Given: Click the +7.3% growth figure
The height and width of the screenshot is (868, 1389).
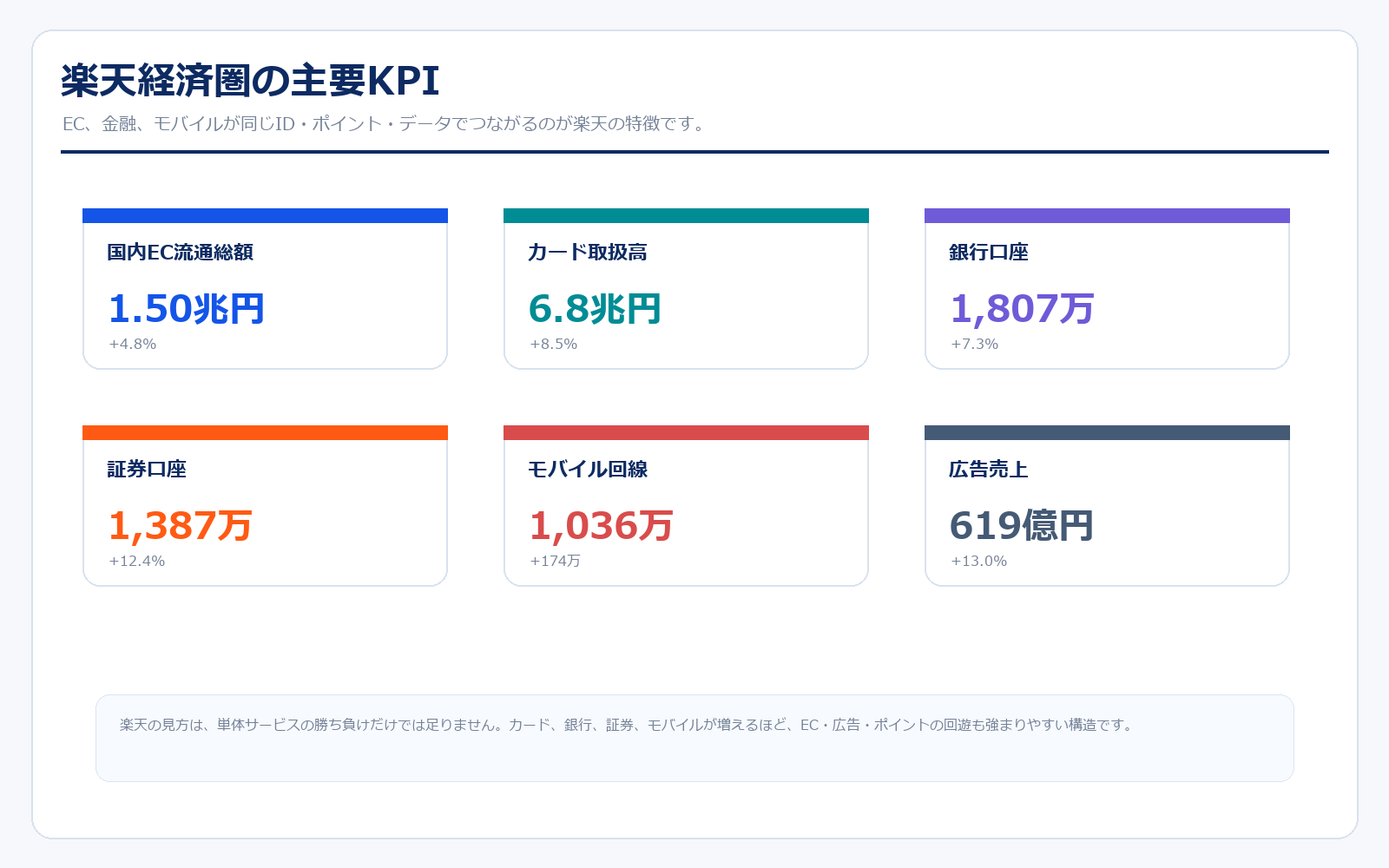Looking at the screenshot, I should 975,344.
